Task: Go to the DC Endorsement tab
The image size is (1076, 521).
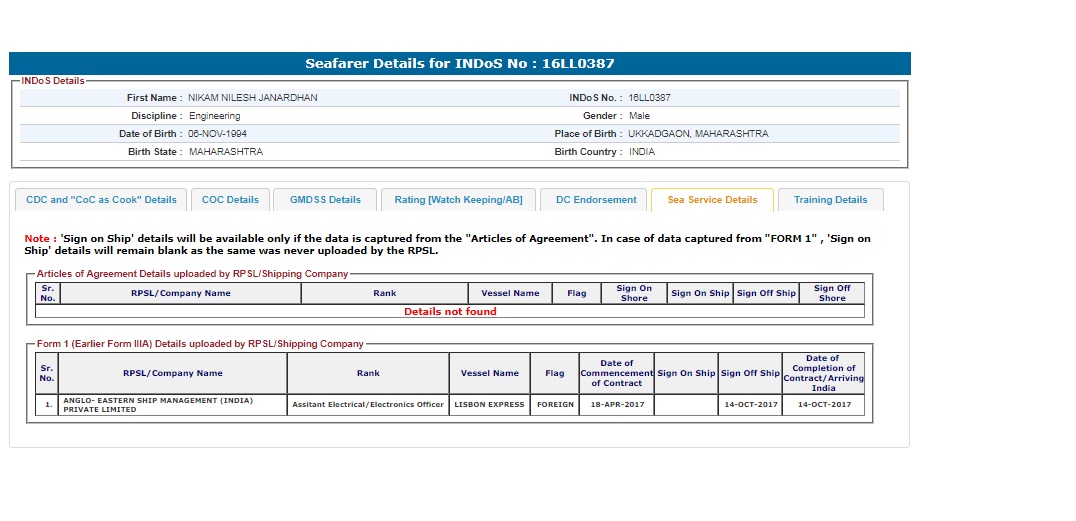Action: tap(594, 200)
